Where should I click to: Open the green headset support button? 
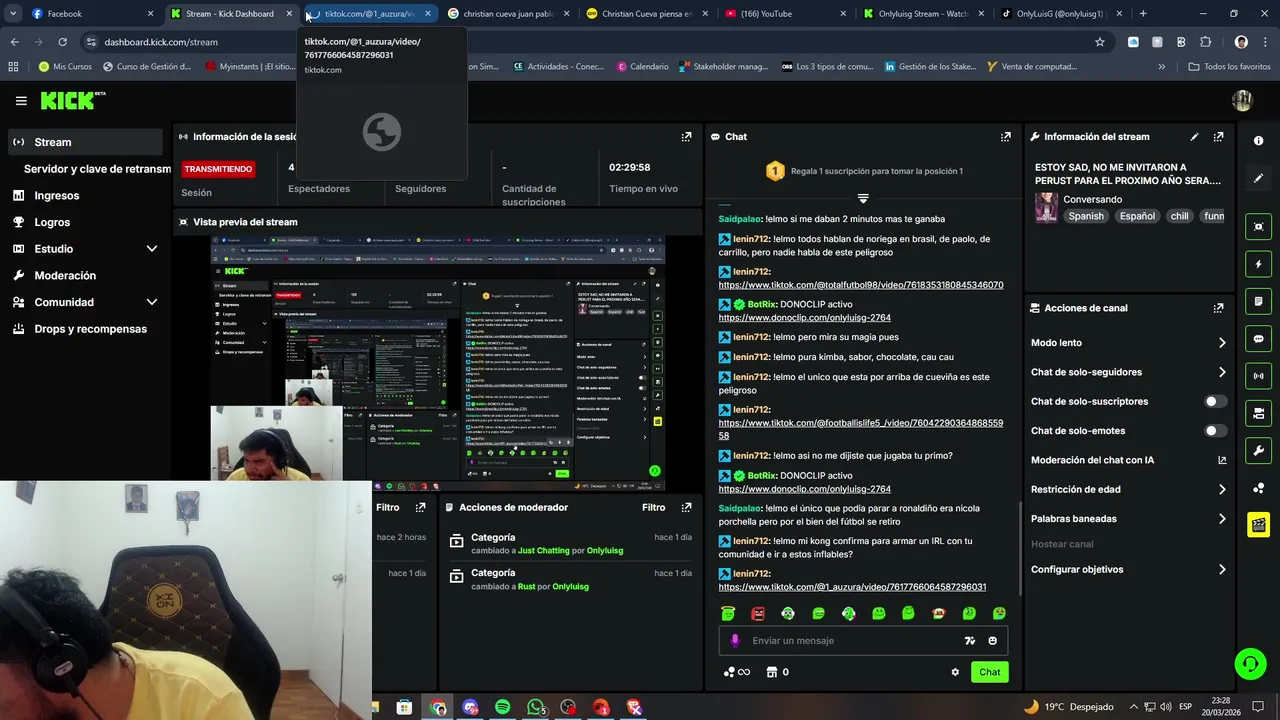pyautogui.click(x=1249, y=664)
